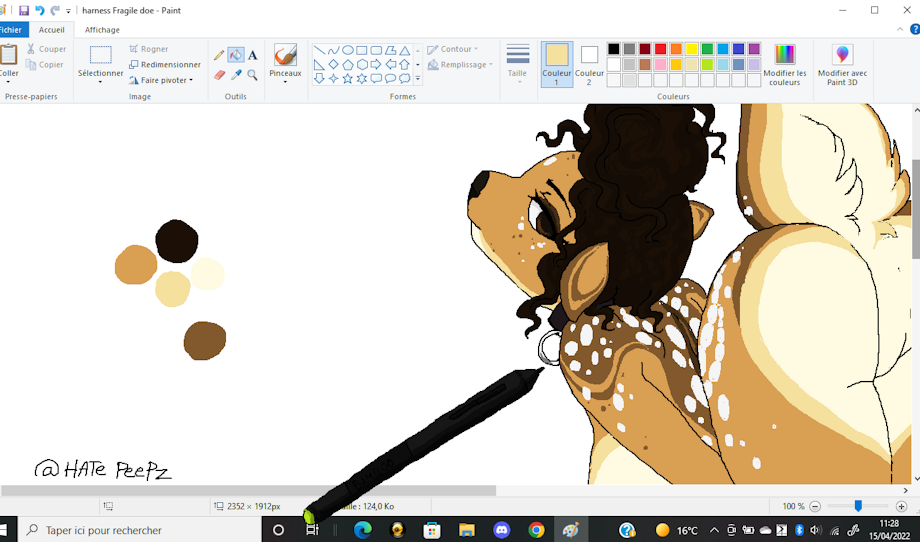
Task: Select the Text tool
Action: pyautogui.click(x=253, y=55)
